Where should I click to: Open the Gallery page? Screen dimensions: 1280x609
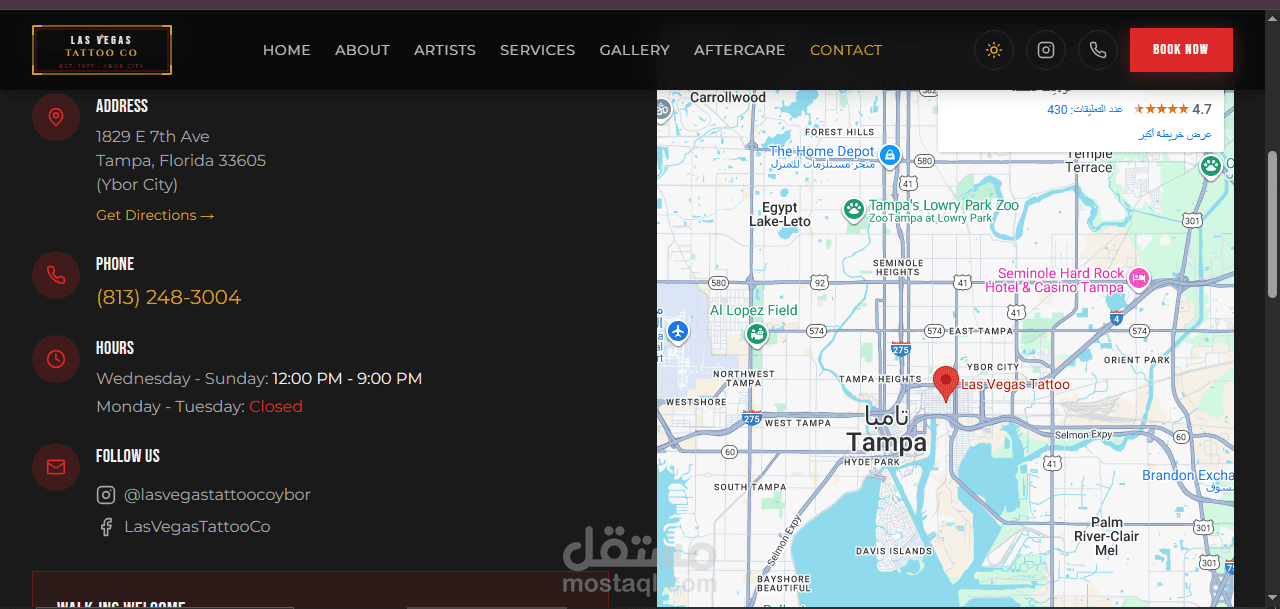635,50
